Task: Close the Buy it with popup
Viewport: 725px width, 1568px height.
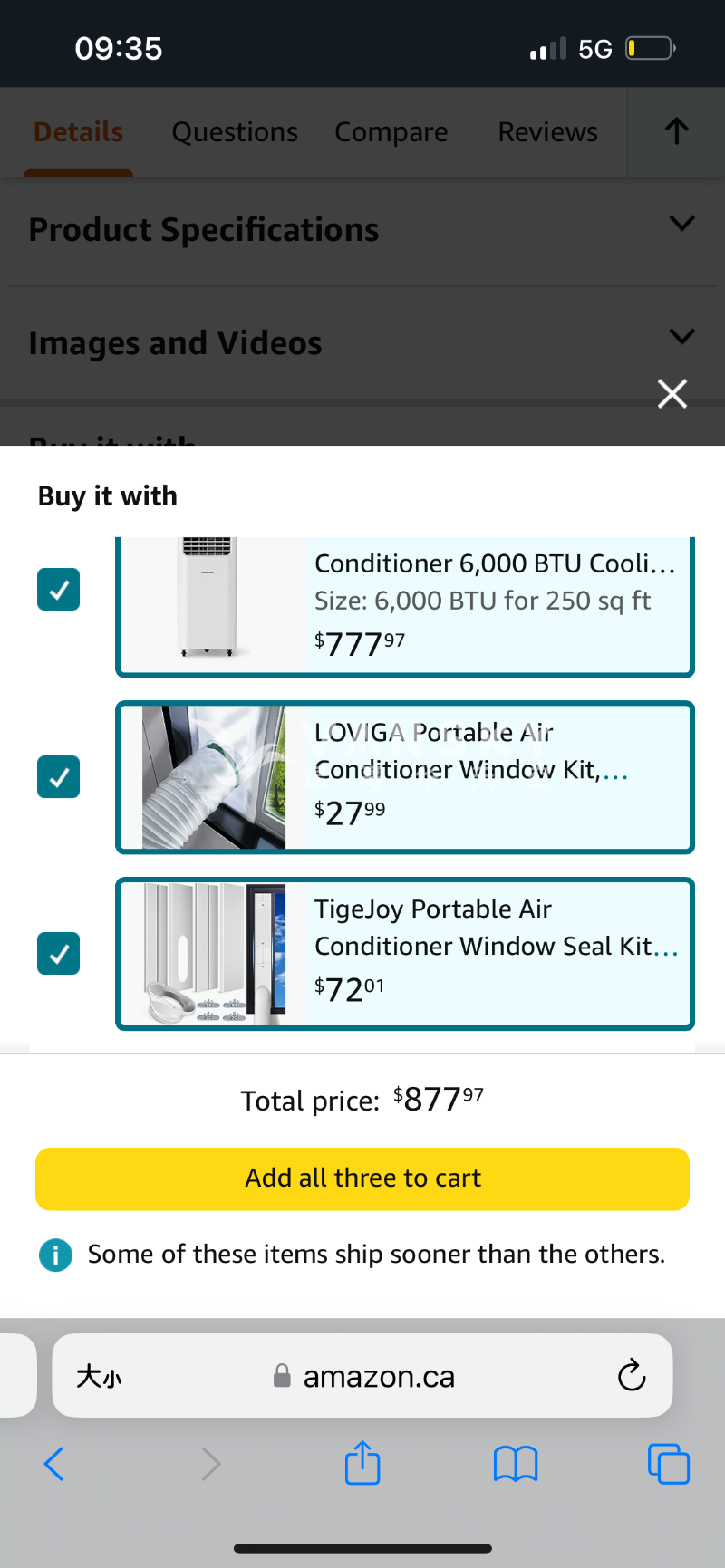Action: (672, 394)
